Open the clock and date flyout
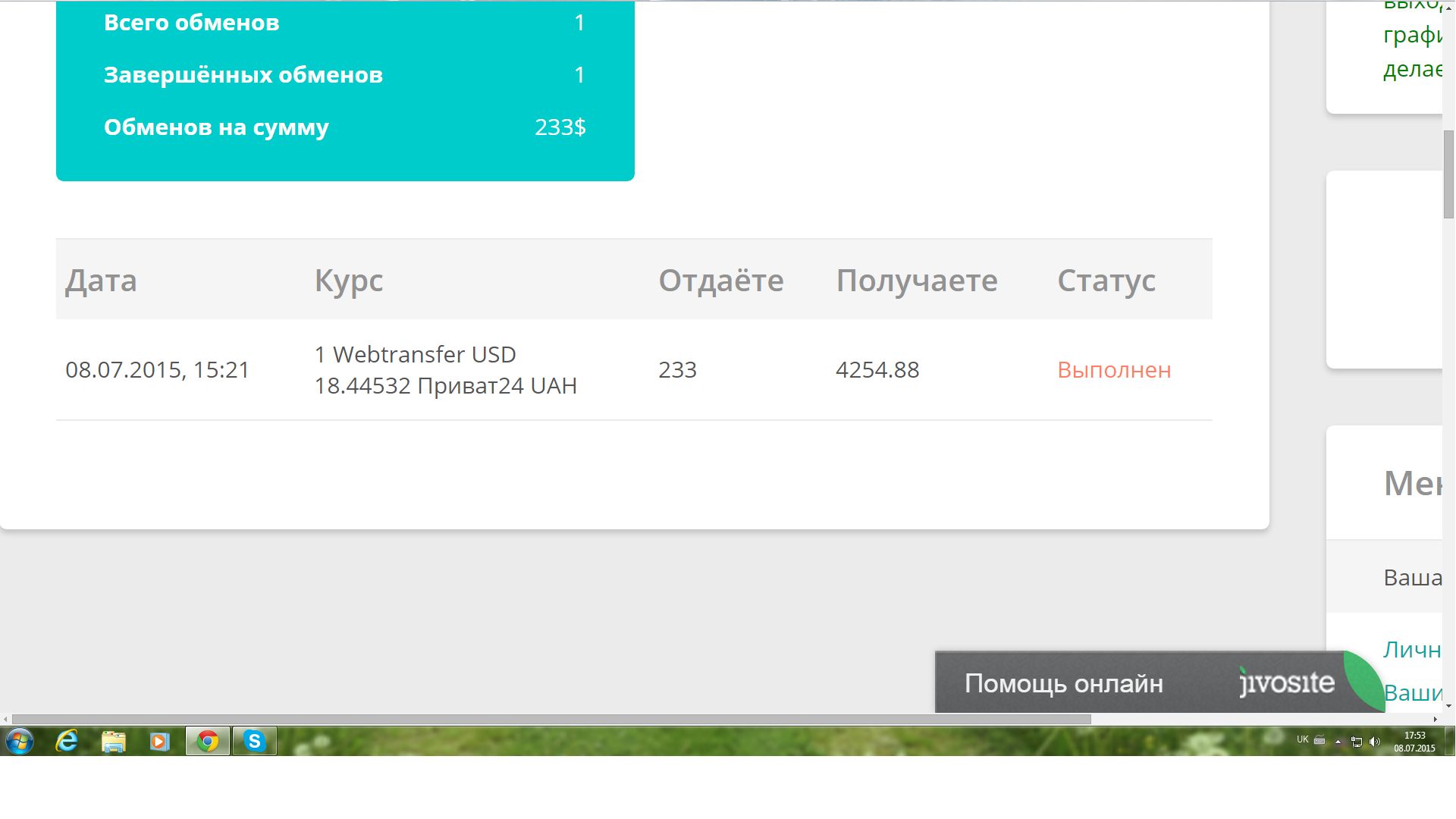The height and width of the screenshot is (819, 1456). pyautogui.click(x=1414, y=742)
